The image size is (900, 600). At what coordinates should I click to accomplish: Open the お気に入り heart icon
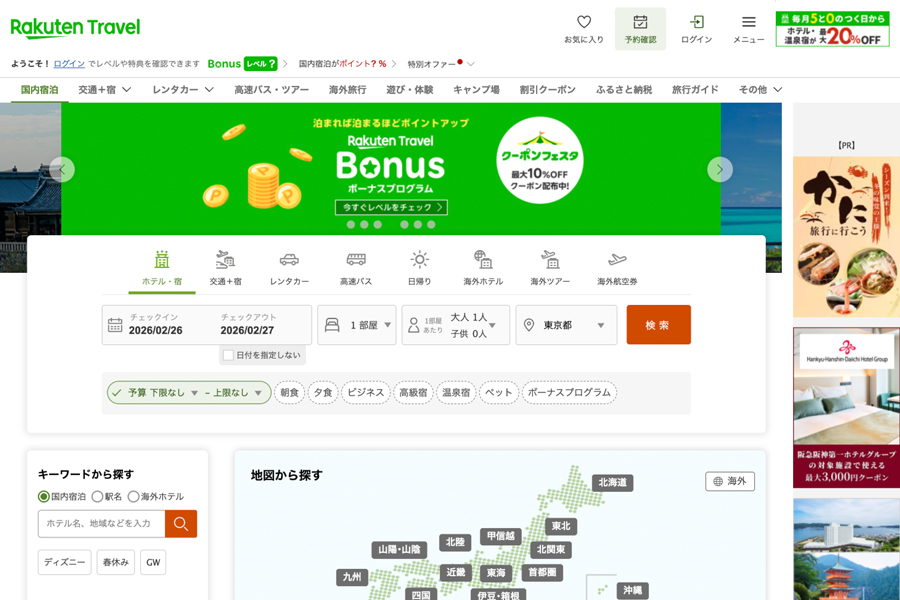click(584, 22)
